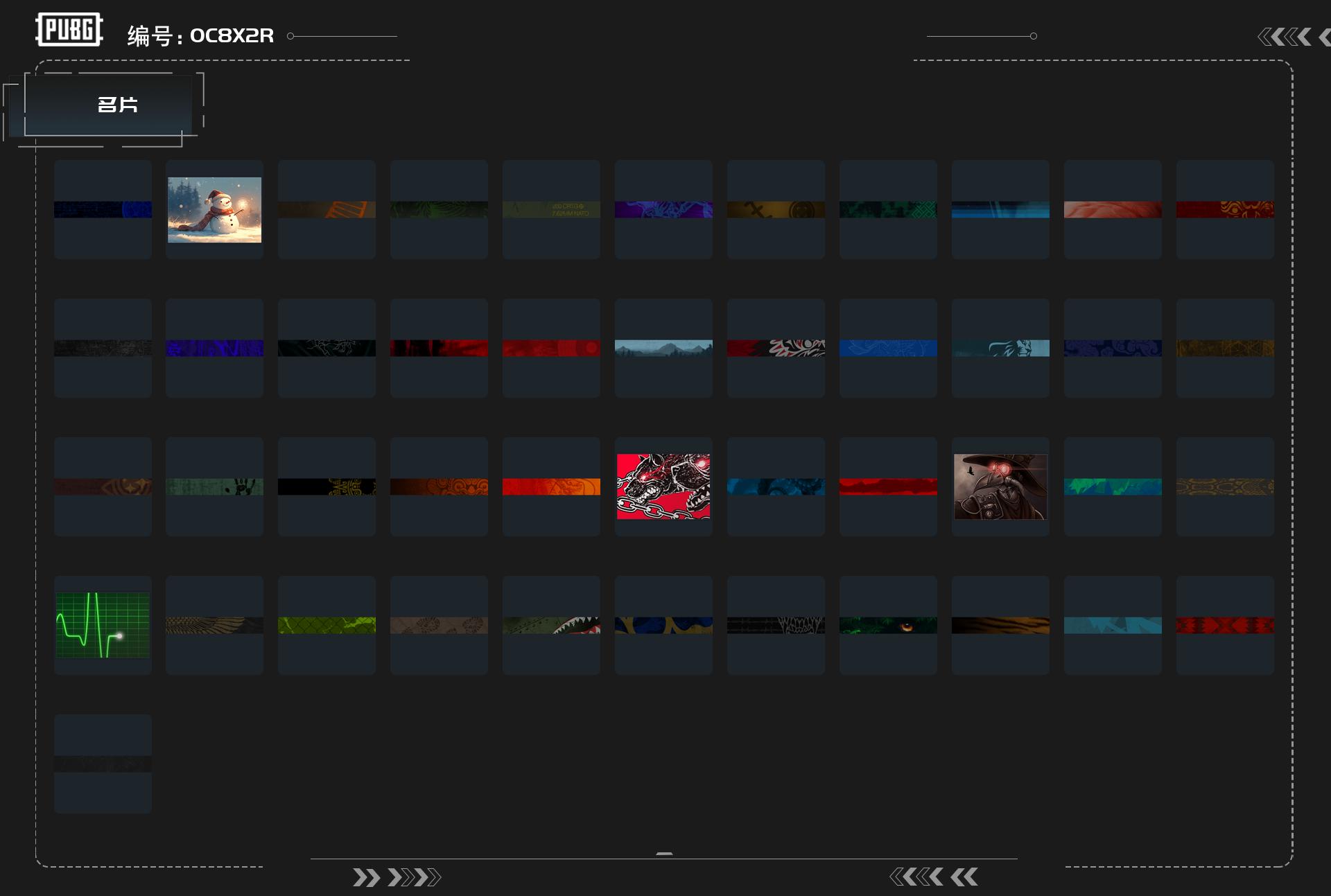Select the lone nameplate in the last row
This screenshot has width=1331, height=896.
[x=103, y=764]
